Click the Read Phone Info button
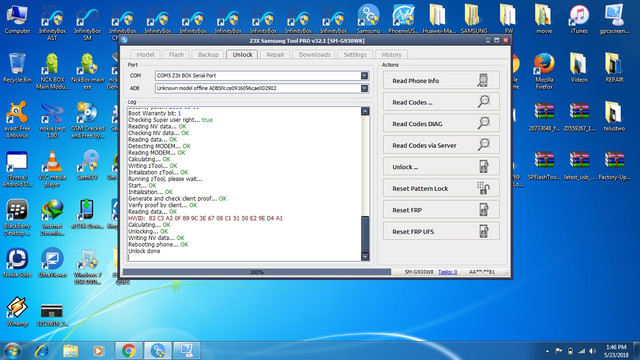The image size is (640, 360). coord(441,80)
